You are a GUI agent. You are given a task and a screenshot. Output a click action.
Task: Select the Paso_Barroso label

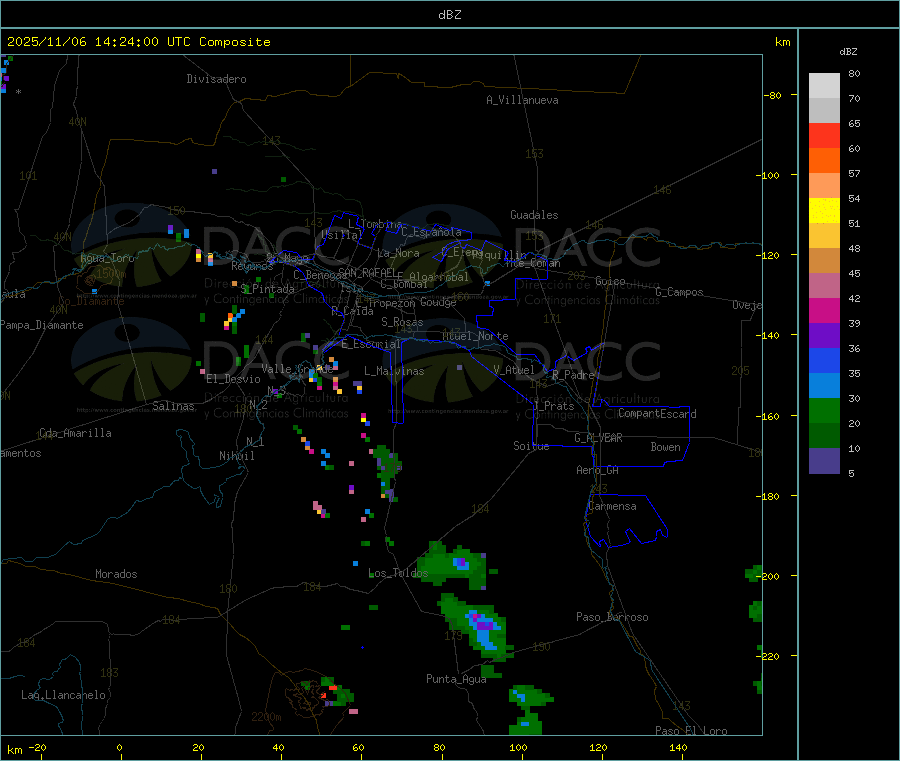(612, 617)
